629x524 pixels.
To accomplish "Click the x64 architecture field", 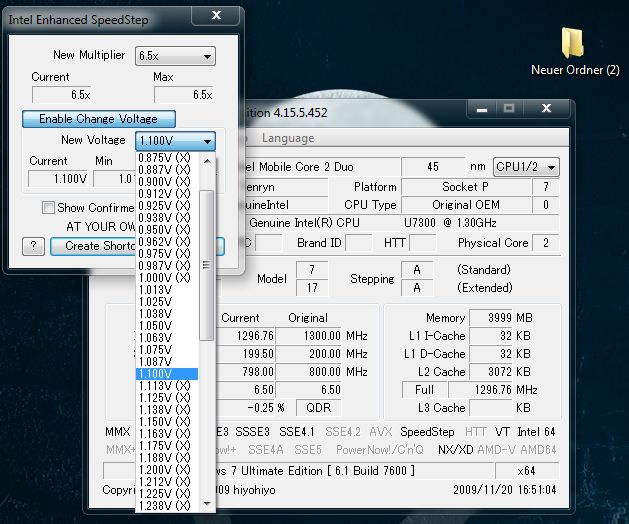I will (x=526, y=471).
